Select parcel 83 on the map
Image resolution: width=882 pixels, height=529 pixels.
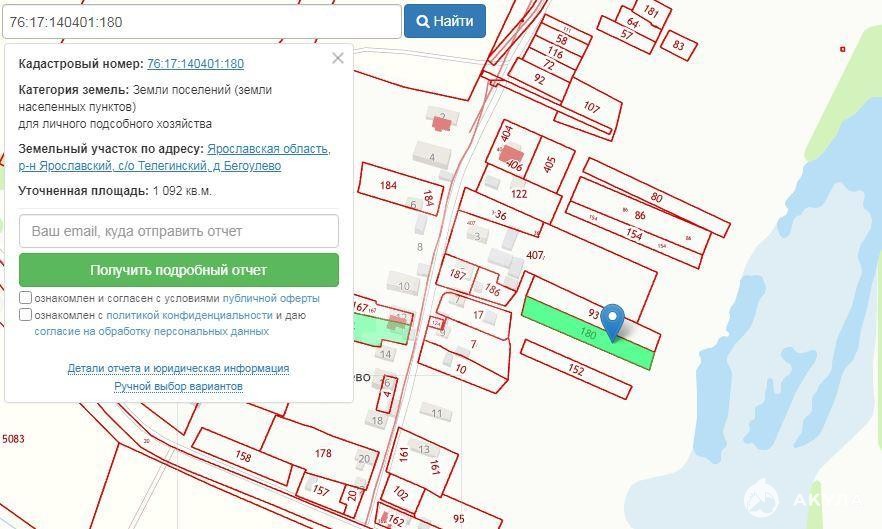tap(678, 45)
